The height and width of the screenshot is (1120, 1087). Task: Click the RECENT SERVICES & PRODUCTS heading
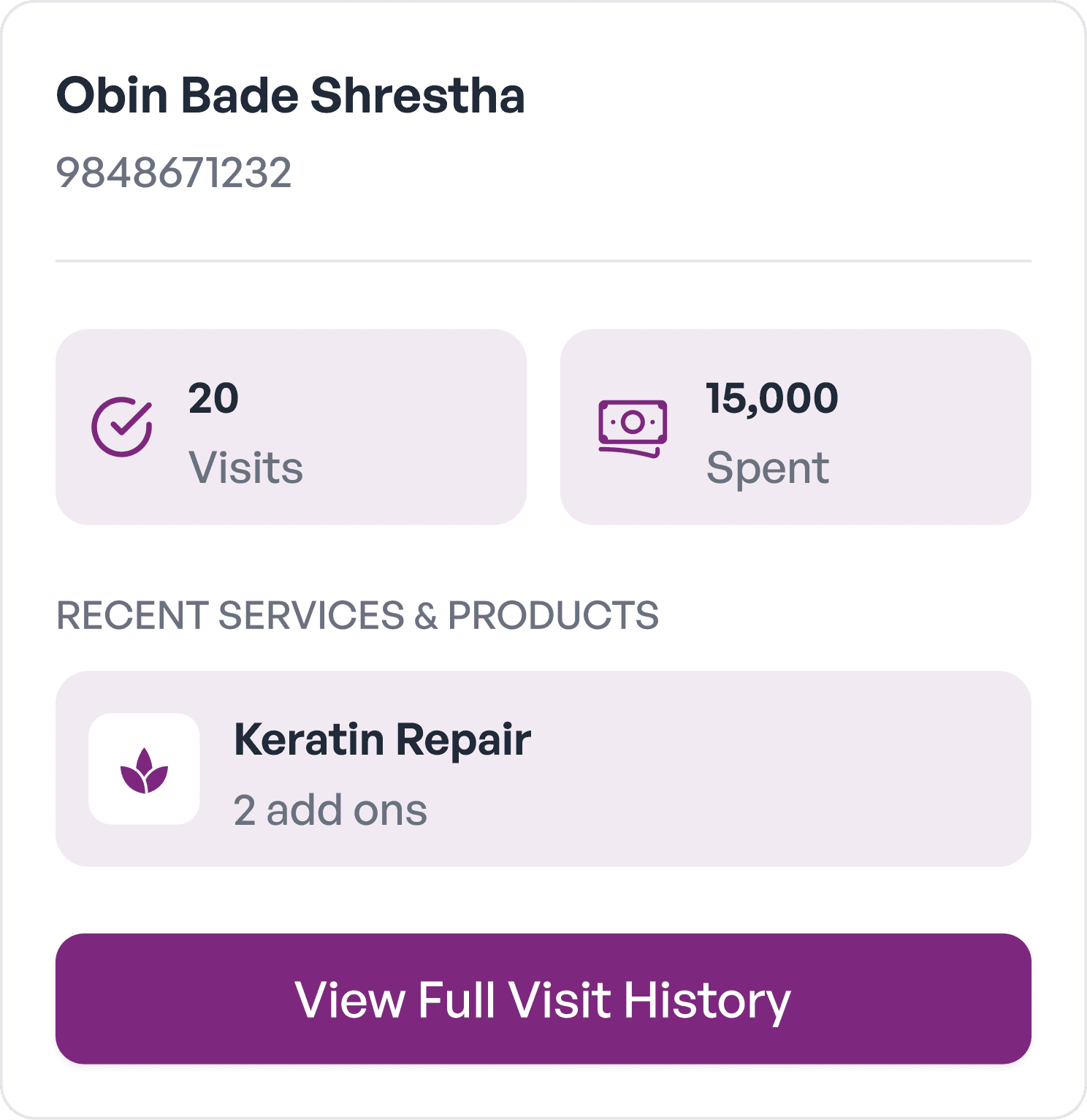click(x=358, y=614)
